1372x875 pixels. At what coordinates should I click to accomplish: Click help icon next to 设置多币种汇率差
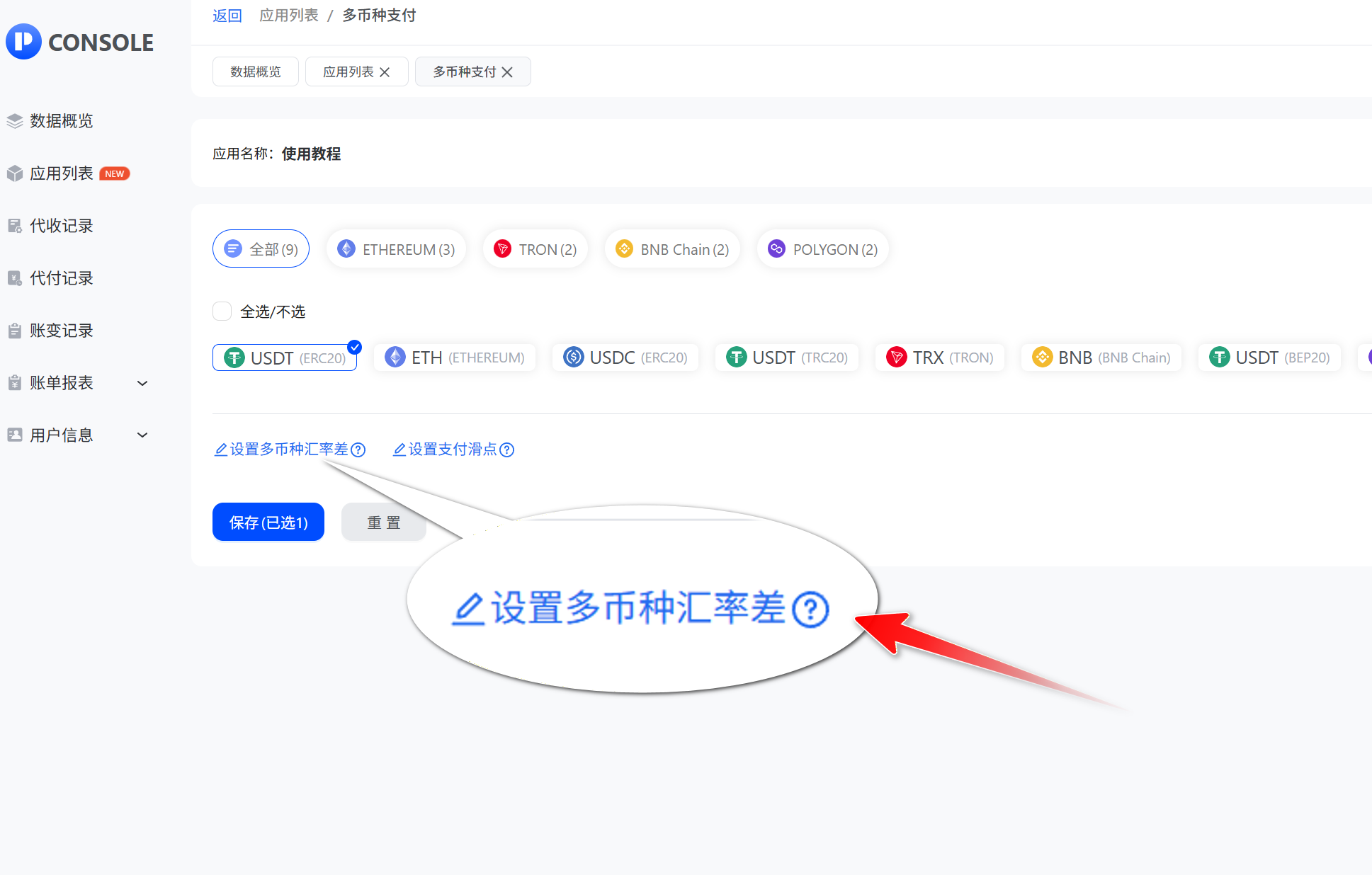358,450
